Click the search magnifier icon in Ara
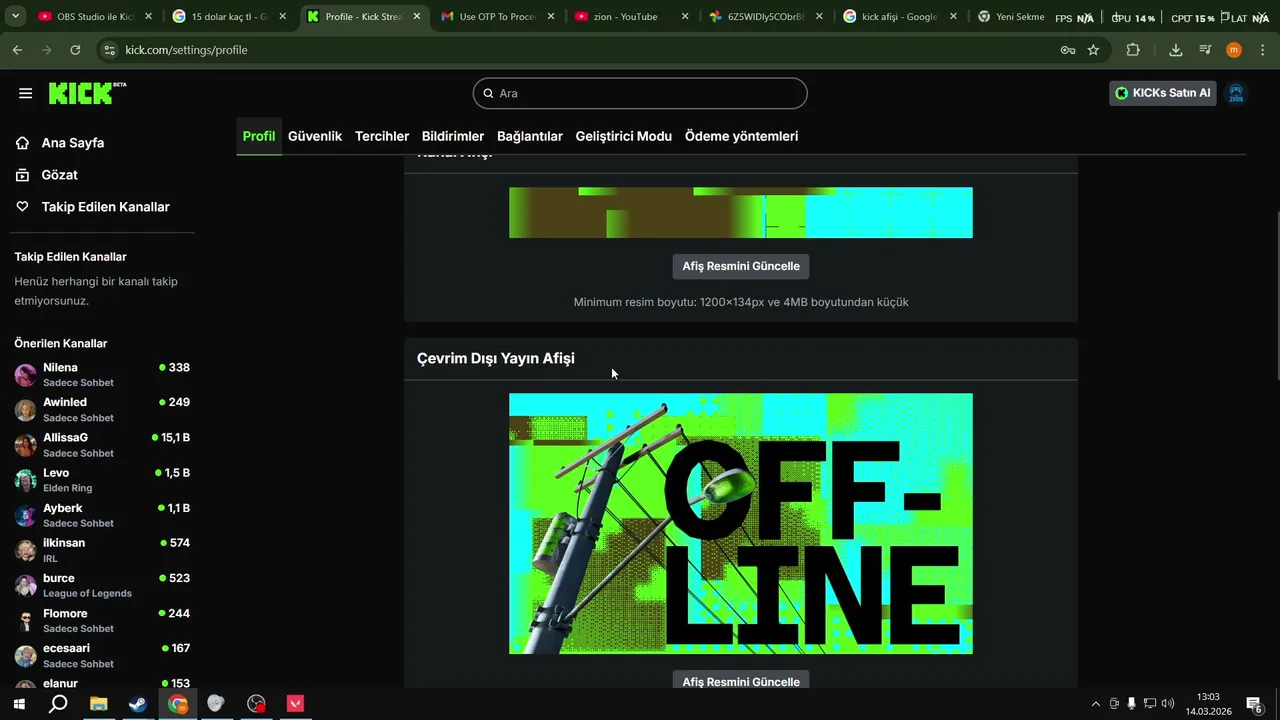Viewport: 1280px width, 720px height. [489, 93]
